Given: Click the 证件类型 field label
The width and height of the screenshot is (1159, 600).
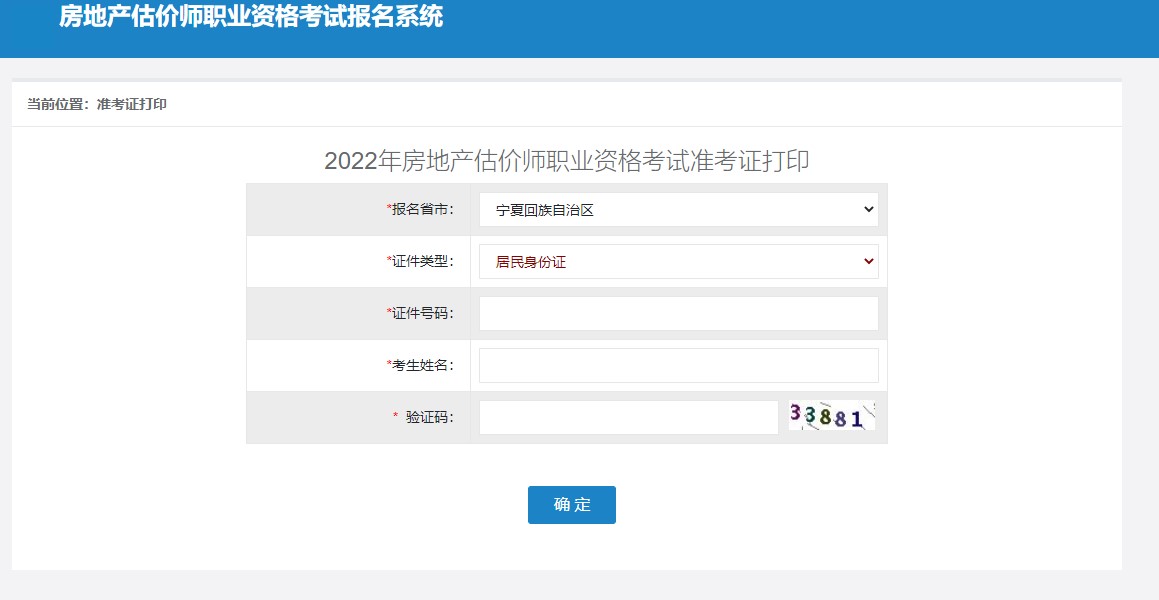Looking at the screenshot, I should (423, 262).
